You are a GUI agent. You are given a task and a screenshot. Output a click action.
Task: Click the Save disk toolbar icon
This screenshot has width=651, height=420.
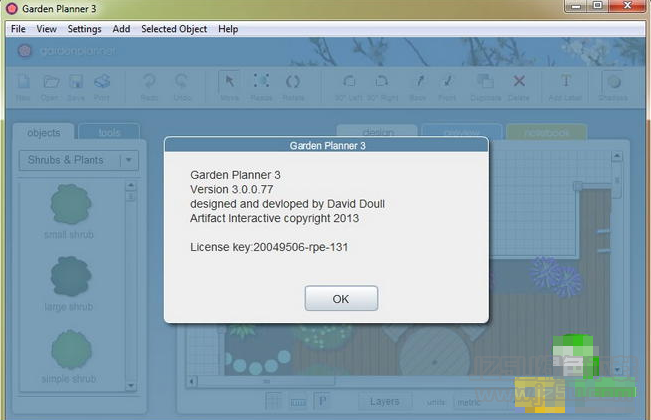(x=76, y=82)
